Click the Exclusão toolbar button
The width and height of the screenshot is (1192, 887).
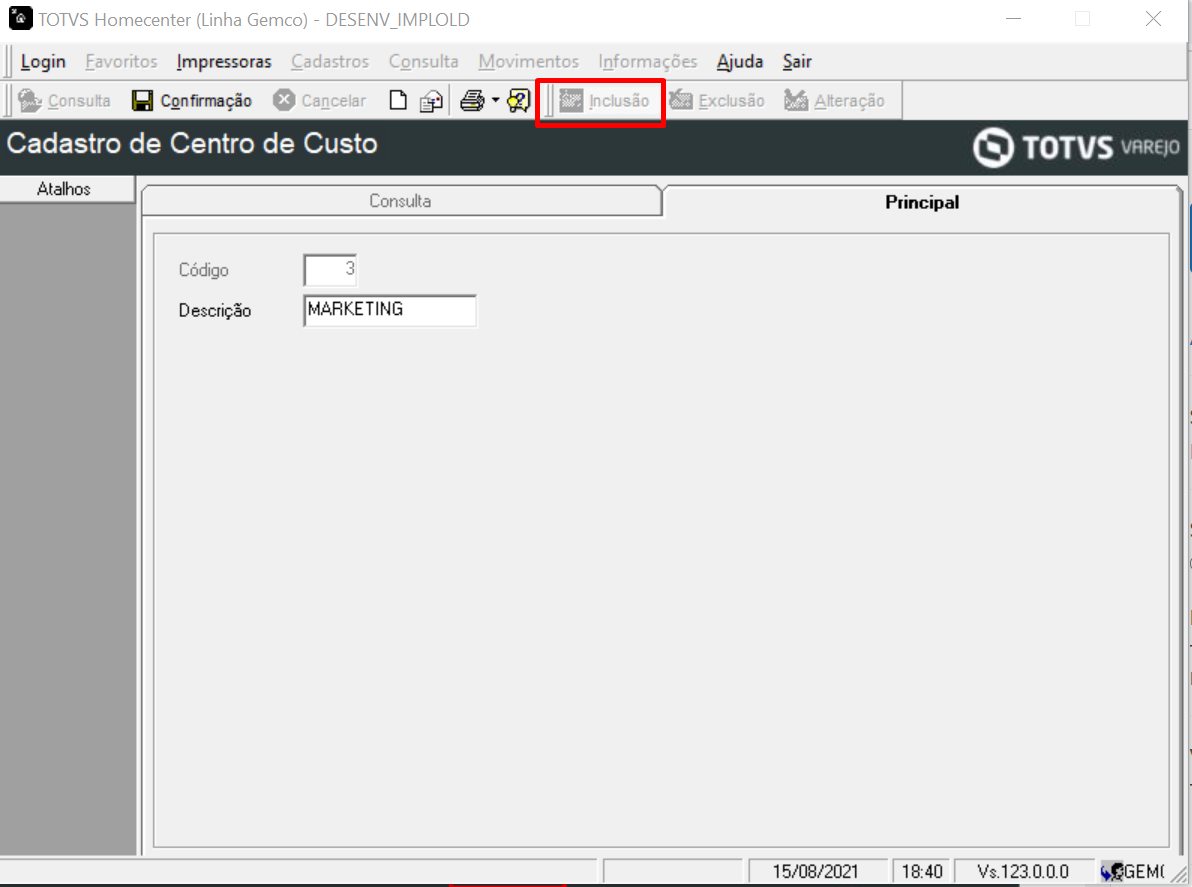[716, 100]
